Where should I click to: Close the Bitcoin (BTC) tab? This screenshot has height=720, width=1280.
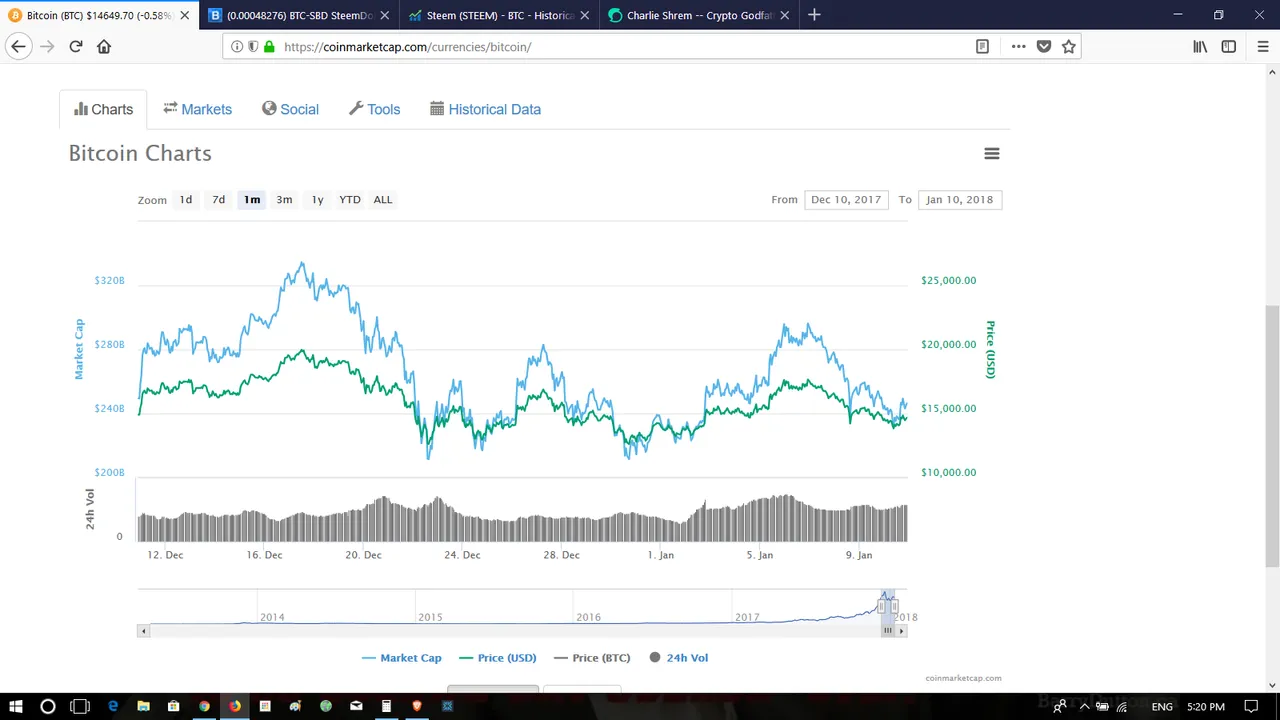tap(185, 15)
